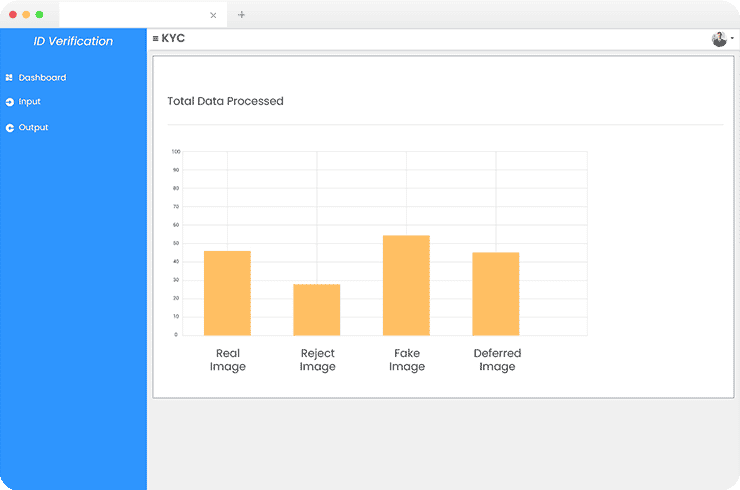Go to the Output menu item label
740x490 pixels.
point(34,128)
